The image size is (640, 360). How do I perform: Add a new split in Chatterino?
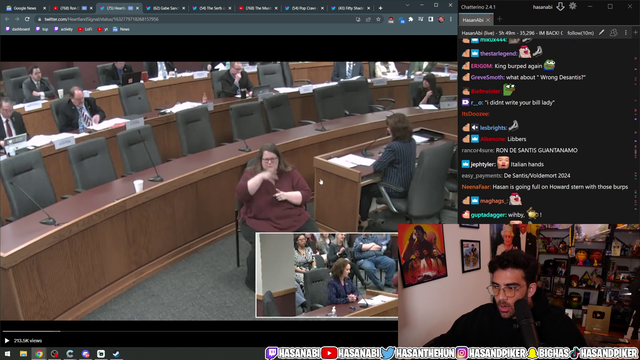[x=636, y=33]
